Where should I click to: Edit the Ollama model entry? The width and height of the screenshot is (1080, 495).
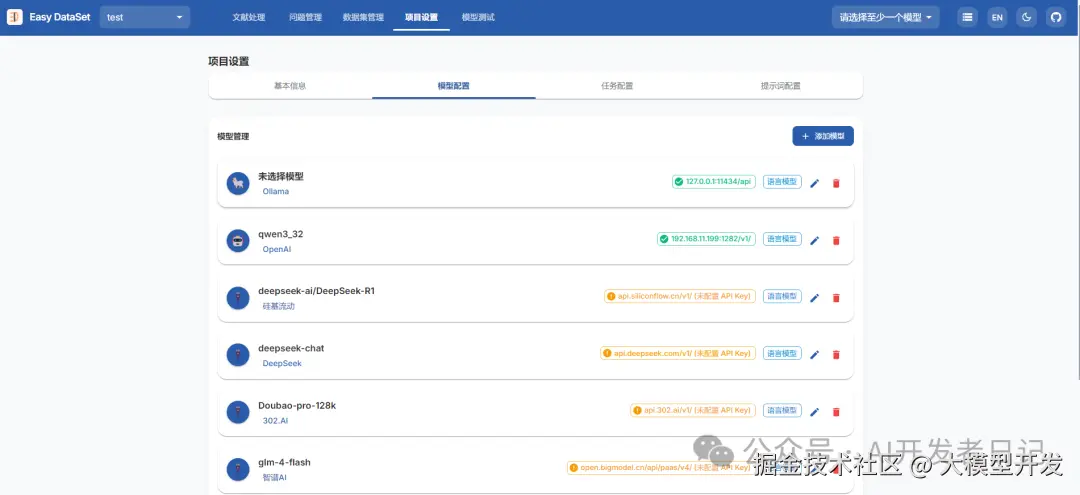coord(815,183)
